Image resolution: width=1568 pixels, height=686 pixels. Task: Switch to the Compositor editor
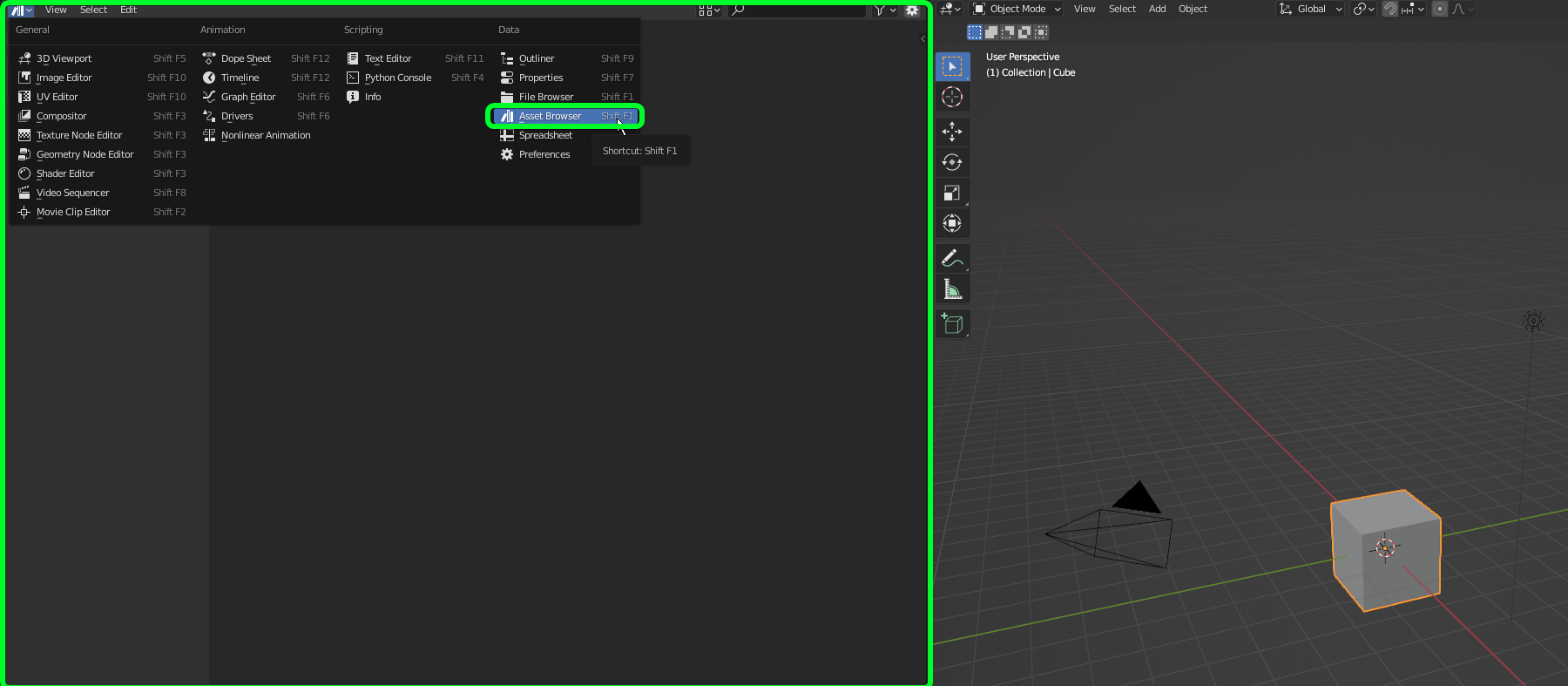click(x=102, y=116)
